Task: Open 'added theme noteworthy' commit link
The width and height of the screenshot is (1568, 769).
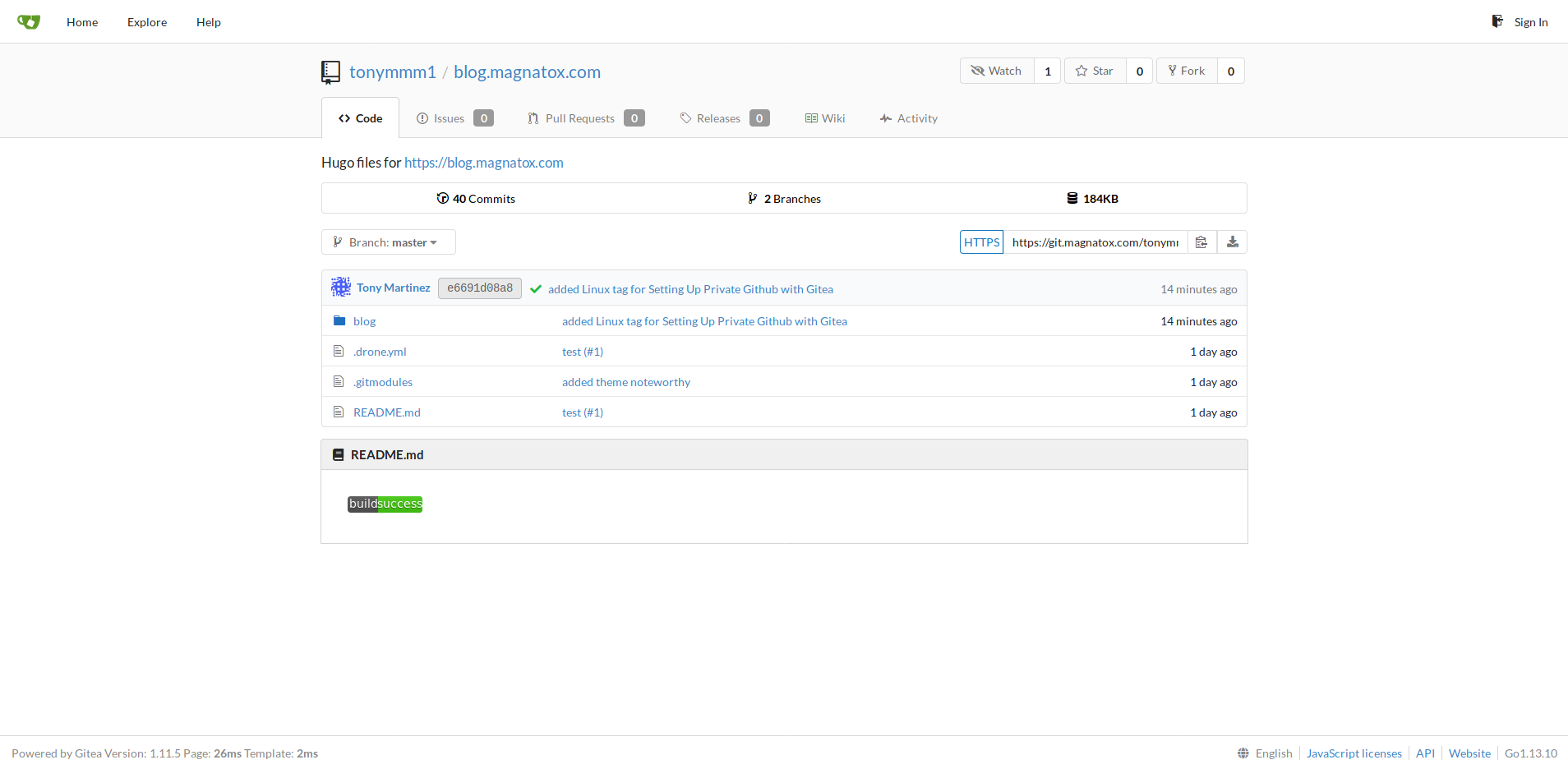Action: [x=626, y=382]
